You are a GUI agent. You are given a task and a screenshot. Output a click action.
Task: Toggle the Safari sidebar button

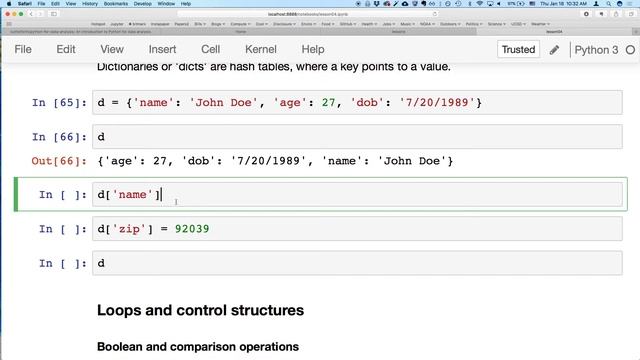coord(54,14)
